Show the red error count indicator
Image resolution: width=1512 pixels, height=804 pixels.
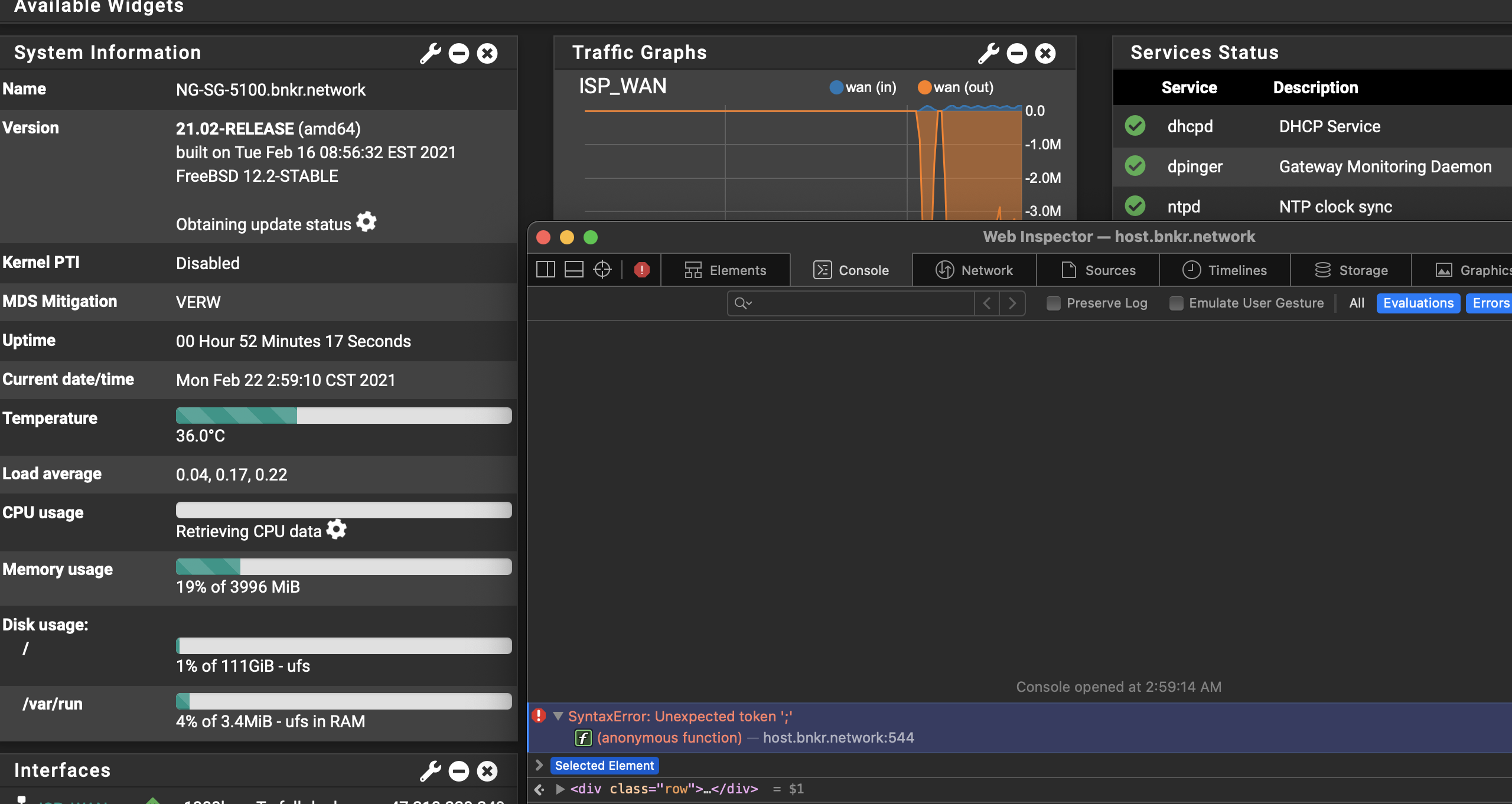click(x=642, y=270)
